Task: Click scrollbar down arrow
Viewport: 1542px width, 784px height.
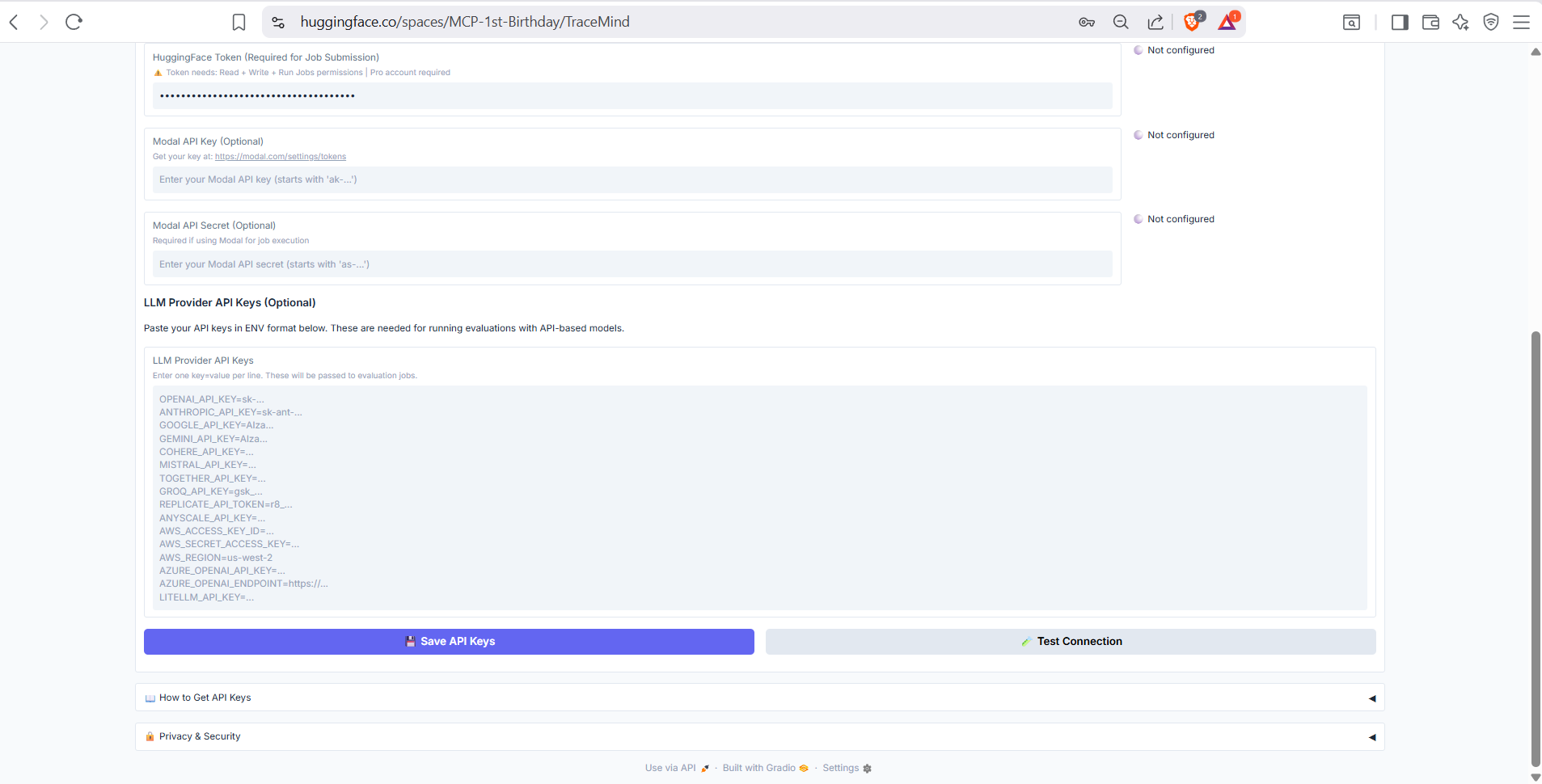Action: (x=1536, y=778)
